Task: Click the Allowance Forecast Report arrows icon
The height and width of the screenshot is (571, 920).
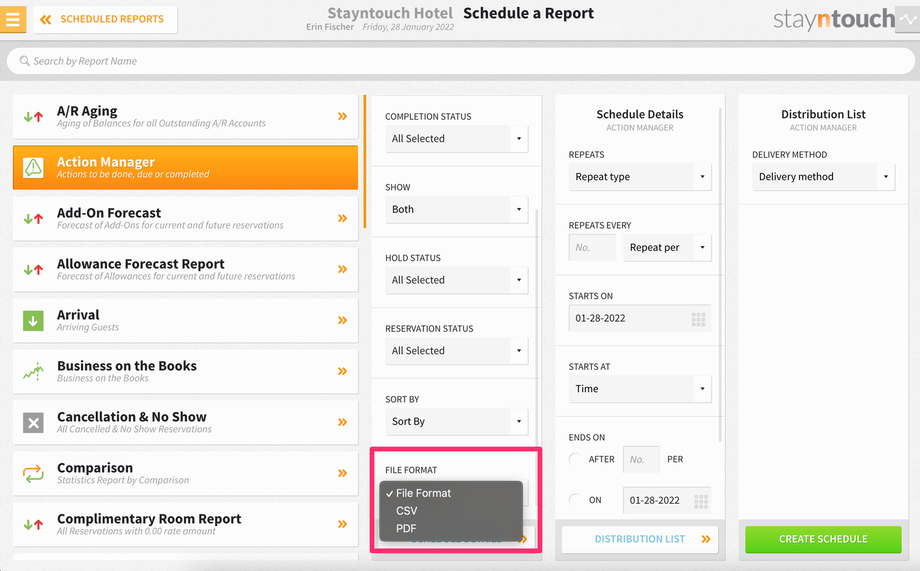Action: 33,269
